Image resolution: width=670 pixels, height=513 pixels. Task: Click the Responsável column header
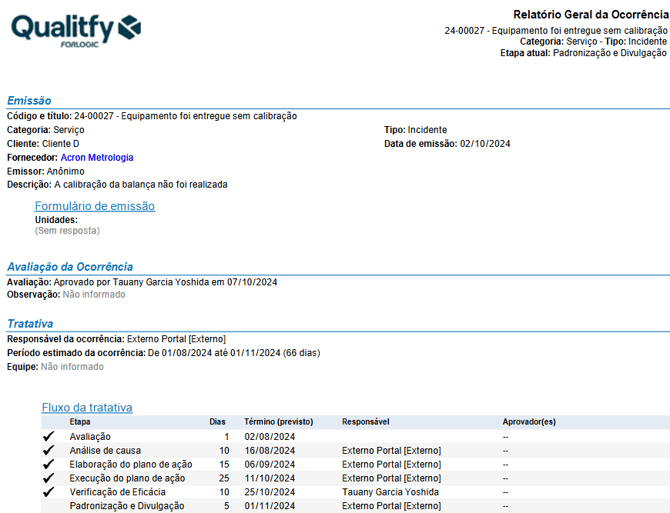[x=365, y=422]
